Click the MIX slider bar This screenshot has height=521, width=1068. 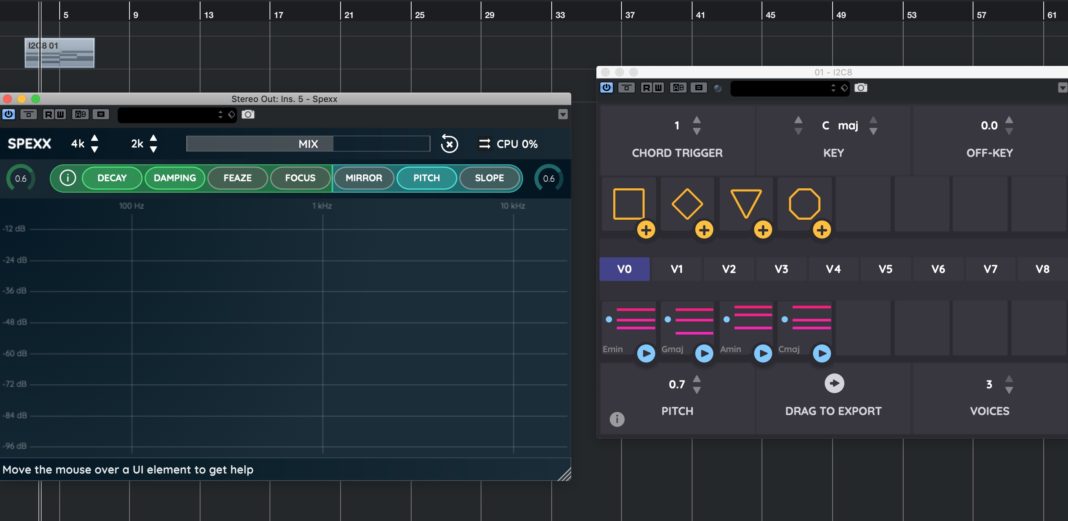click(x=308, y=144)
